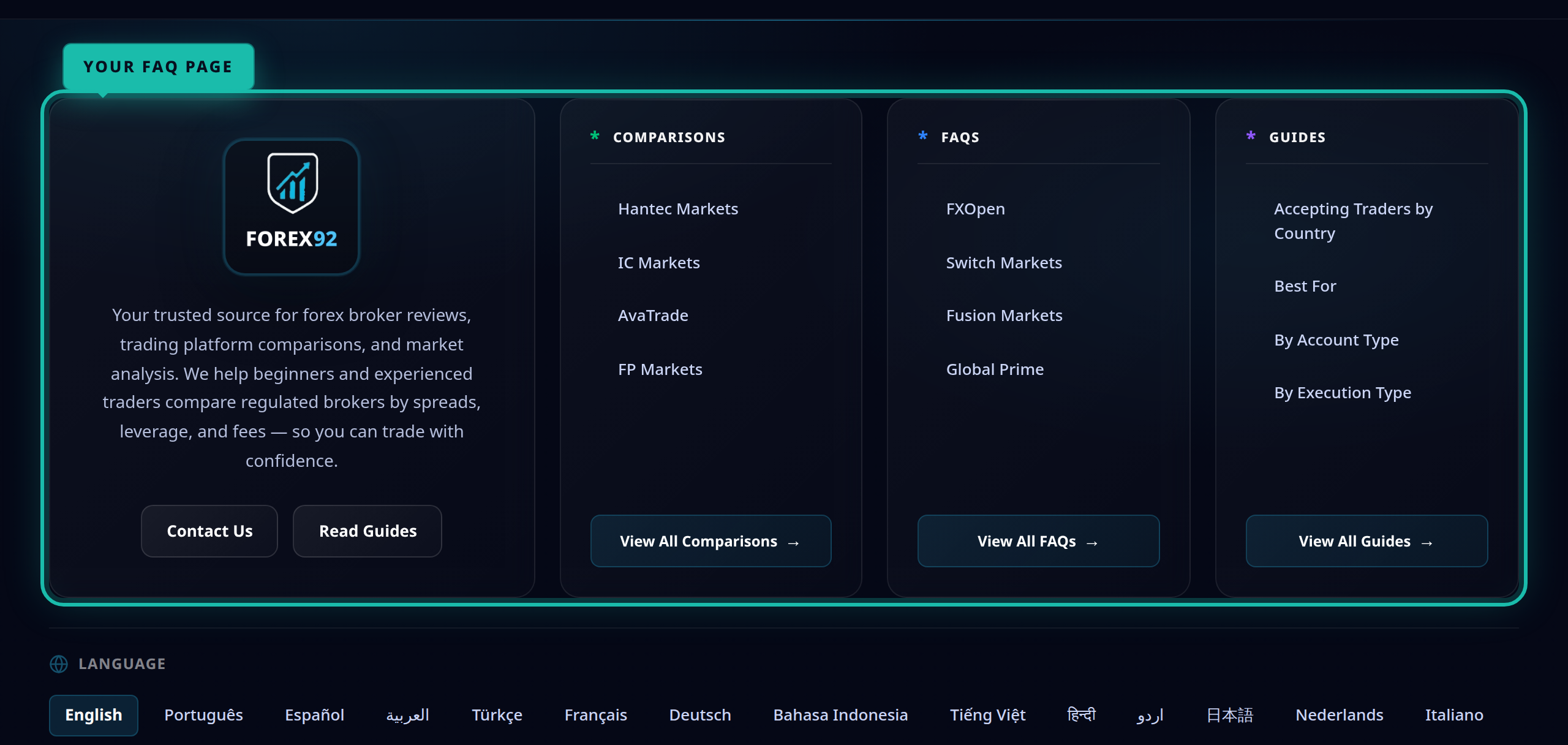1568x745 pixels.
Task: Open the IC Markets comparison
Action: point(658,263)
